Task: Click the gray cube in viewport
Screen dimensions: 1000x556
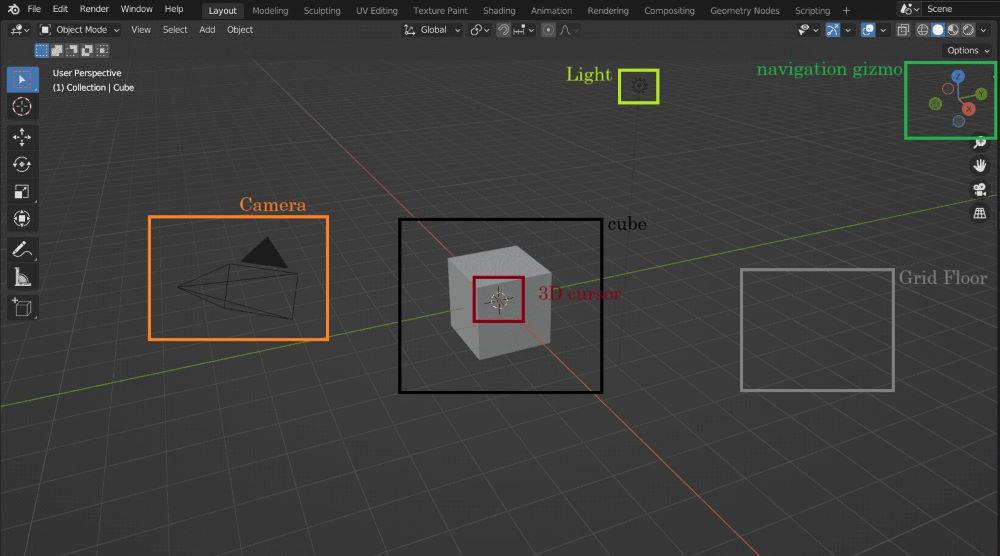Action: click(499, 302)
